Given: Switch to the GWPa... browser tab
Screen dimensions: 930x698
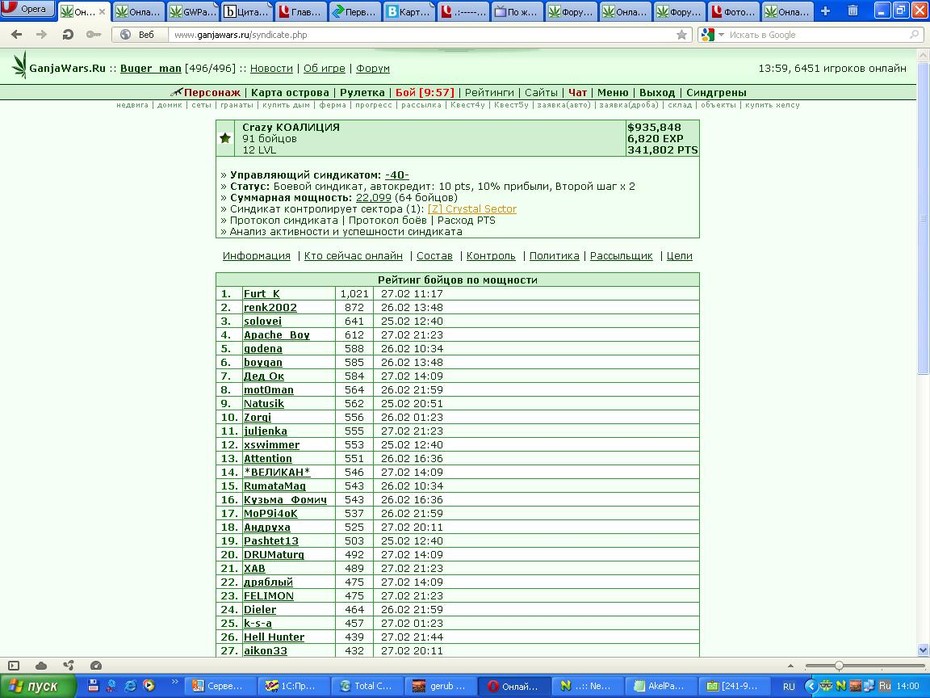Looking at the screenshot, I should (193, 11).
